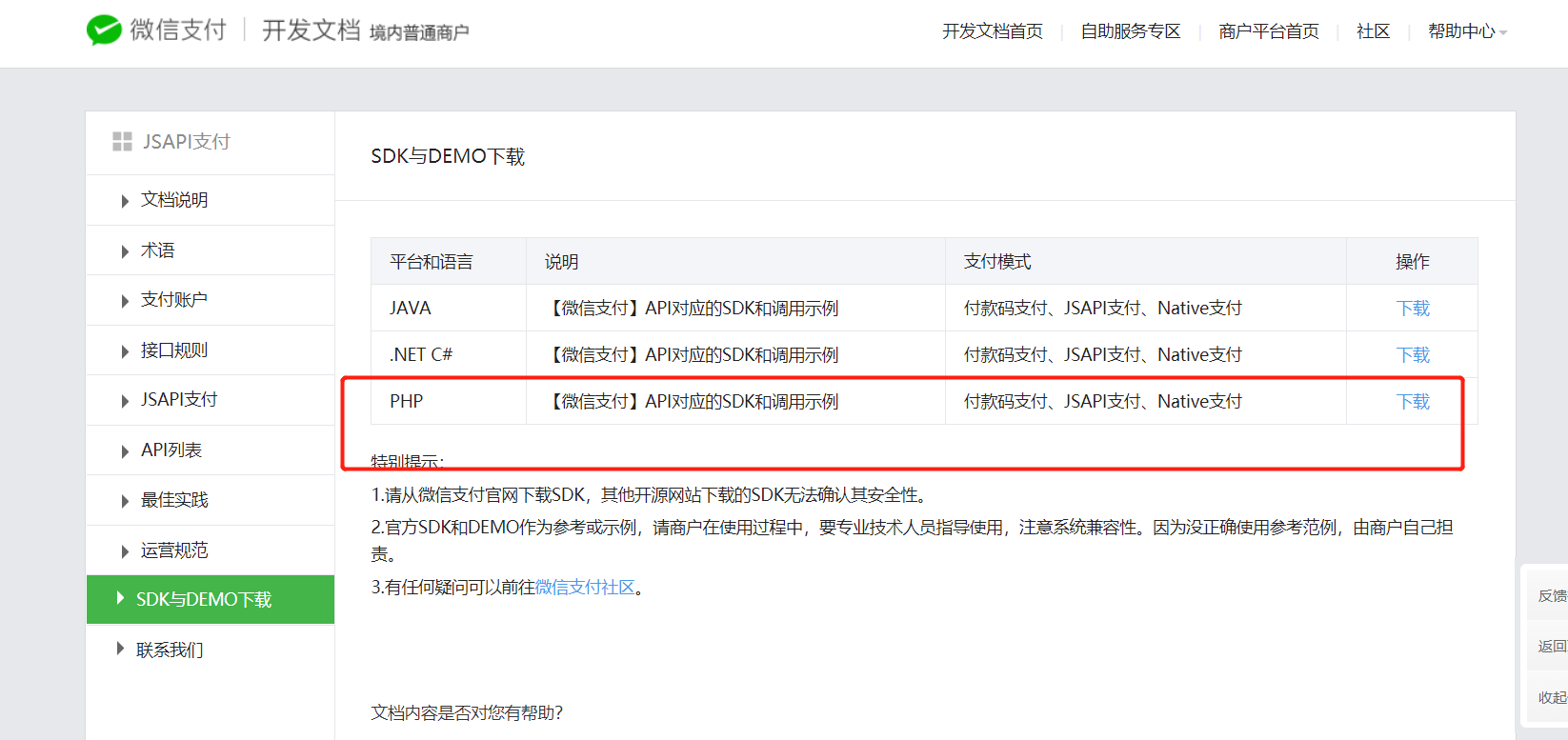Image resolution: width=1568 pixels, height=740 pixels.
Task: Expand the 接口规则 sidebar arrow
Action: pos(125,351)
